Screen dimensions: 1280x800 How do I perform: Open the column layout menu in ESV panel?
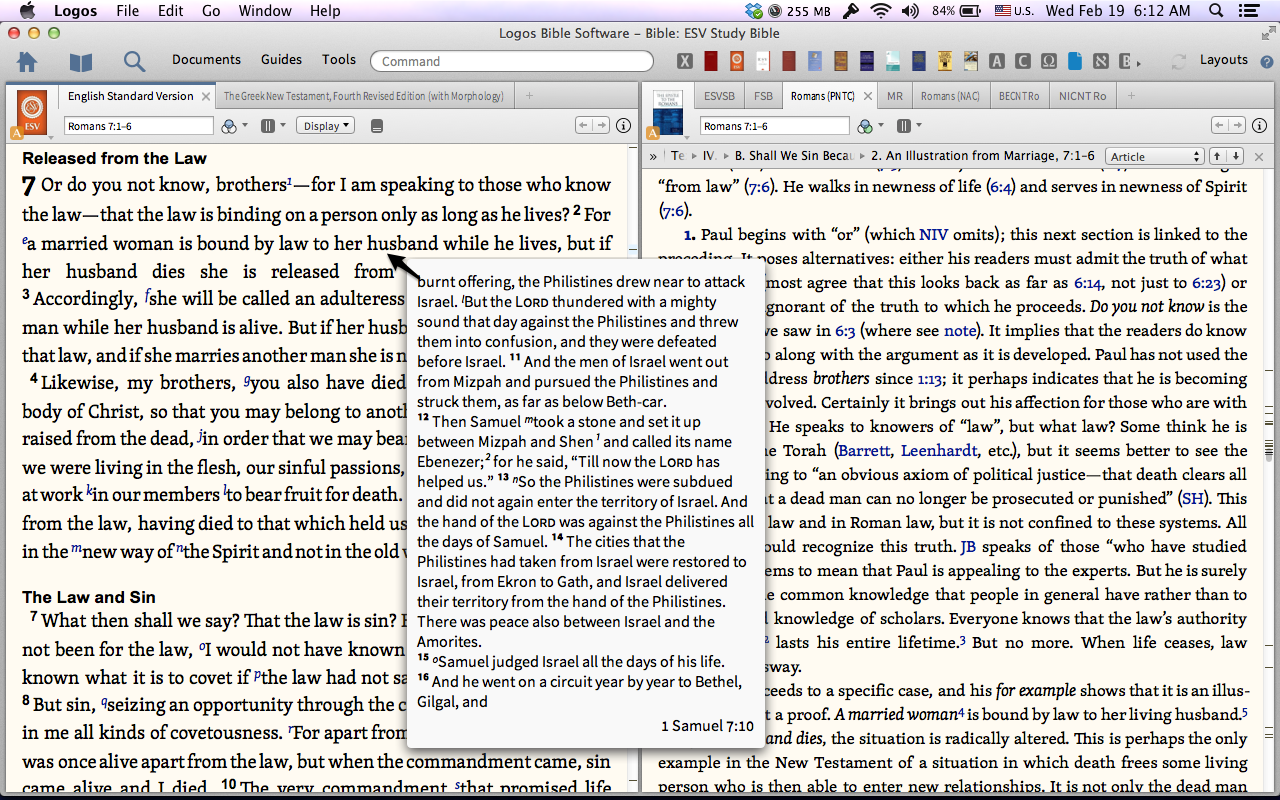[273, 126]
